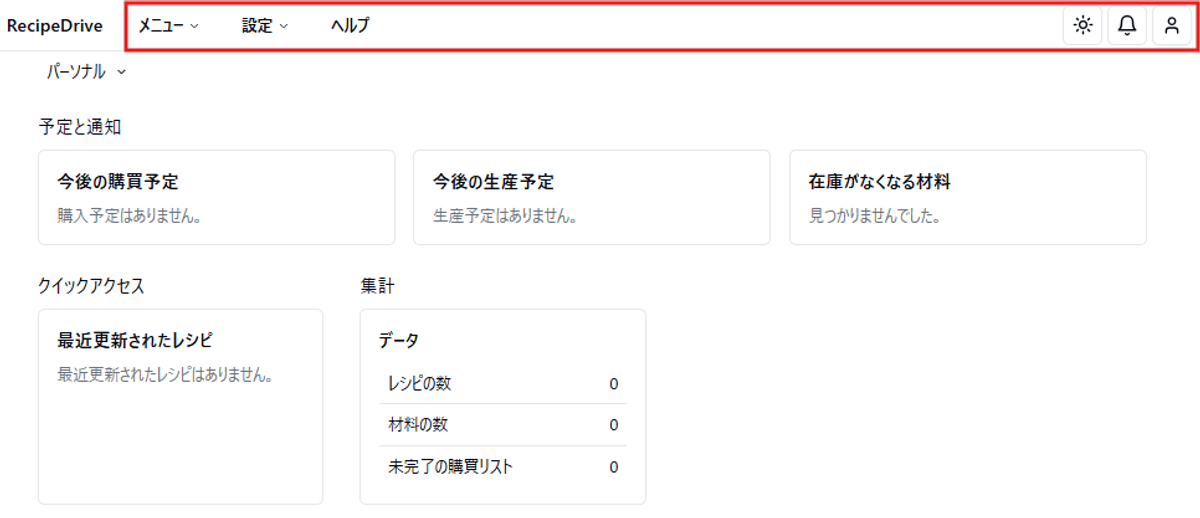The height and width of the screenshot is (518, 1200).
Task: Click the 材料の数 row
Action: point(503,425)
